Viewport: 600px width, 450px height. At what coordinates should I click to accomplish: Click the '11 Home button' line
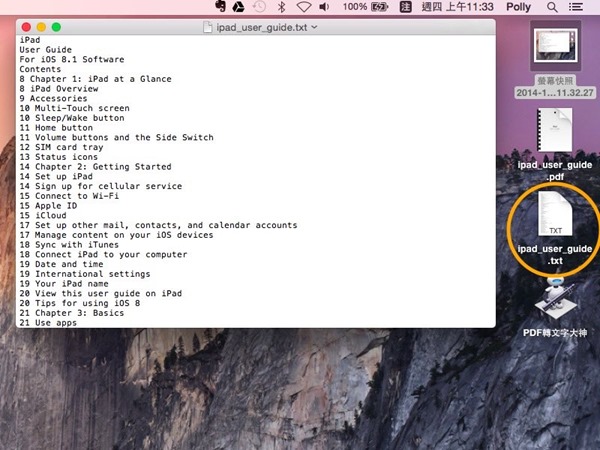pos(56,128)
